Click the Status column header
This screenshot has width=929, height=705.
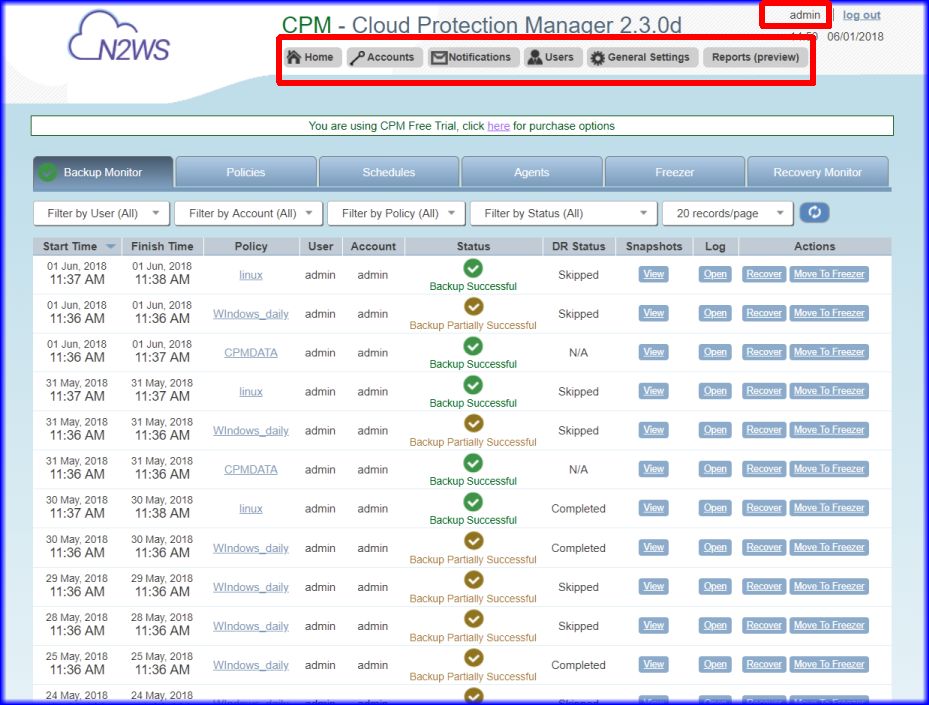point(473,246)
